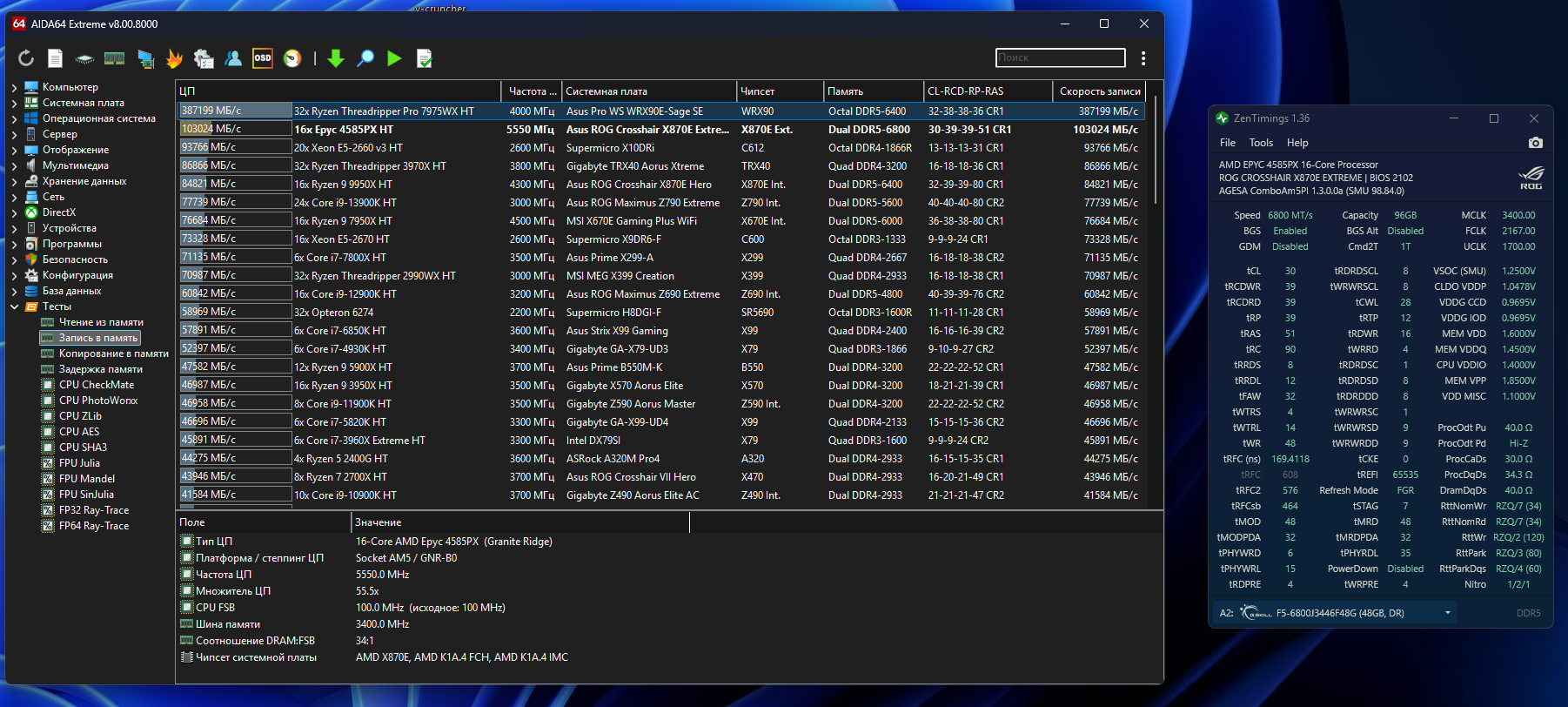
Task: Select Копирование в памяти benchmark
Action: click(114, 353)
